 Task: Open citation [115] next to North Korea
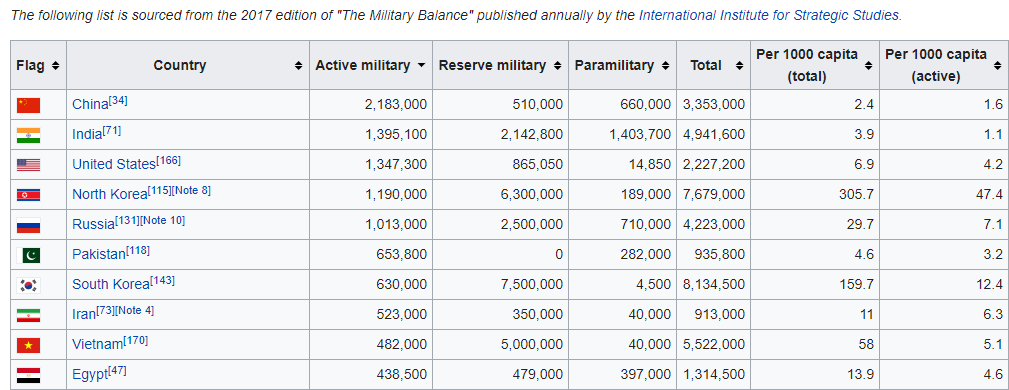(x=160, y=190)
